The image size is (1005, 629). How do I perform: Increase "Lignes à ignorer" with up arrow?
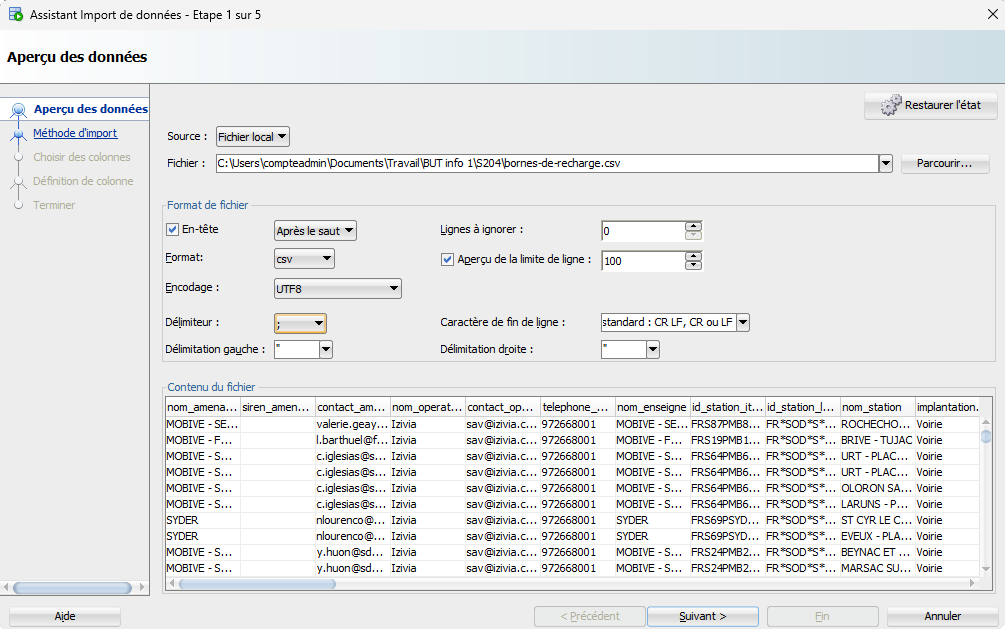pos(691,225)
